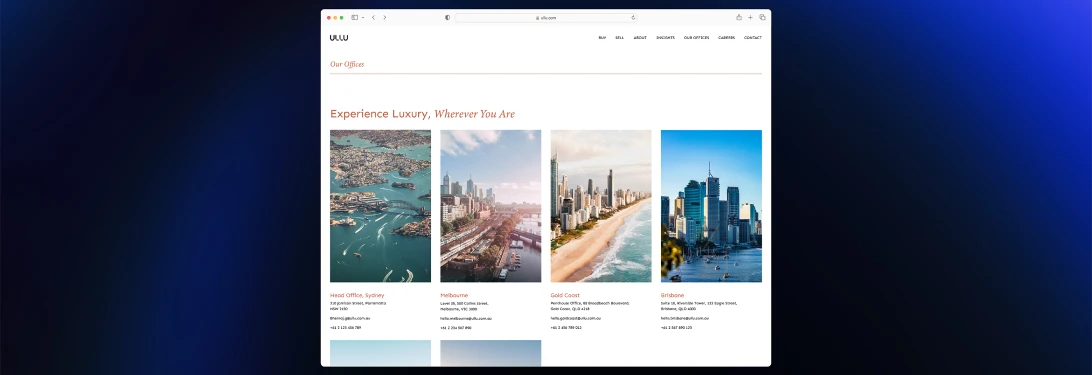Click the Gold Coast office heading
Viewport: 1092px width, 375px height.
click(565, 296)
